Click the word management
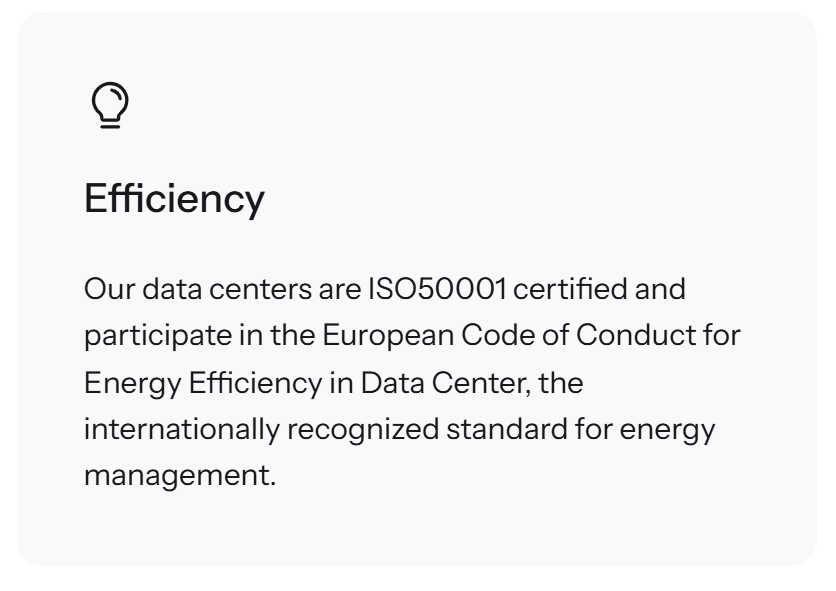This screenshot has height=591, width=836. [x=179, y=475]
